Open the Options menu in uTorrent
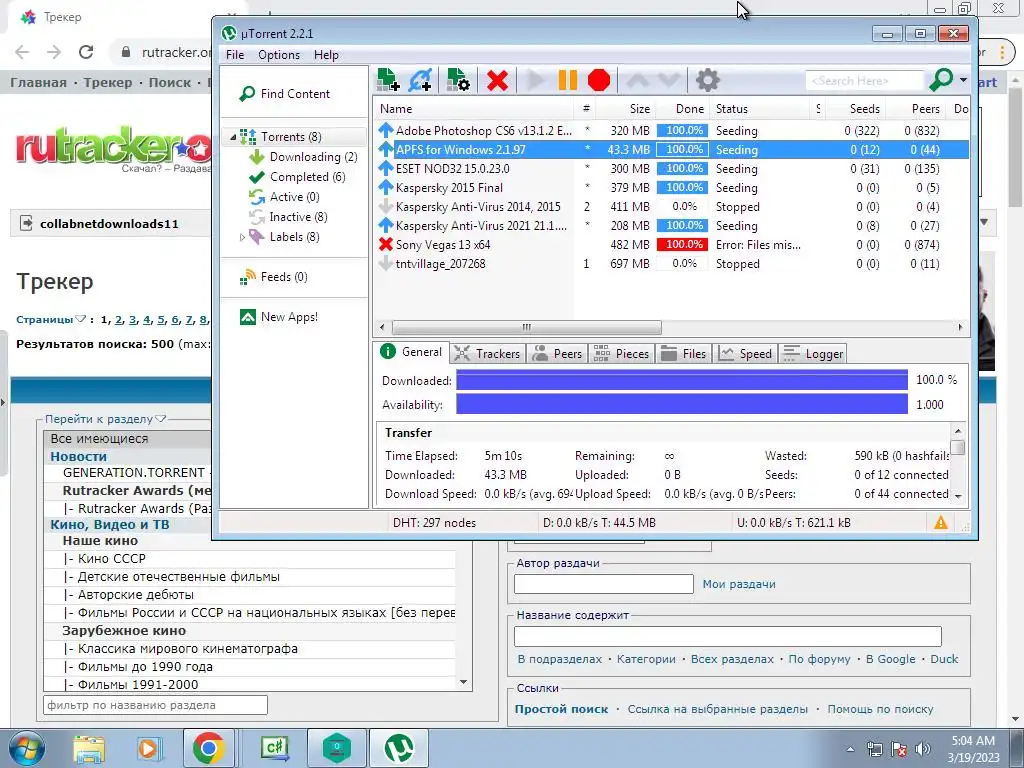Viewport: 1024px width, 768px height. click(279, 55)
